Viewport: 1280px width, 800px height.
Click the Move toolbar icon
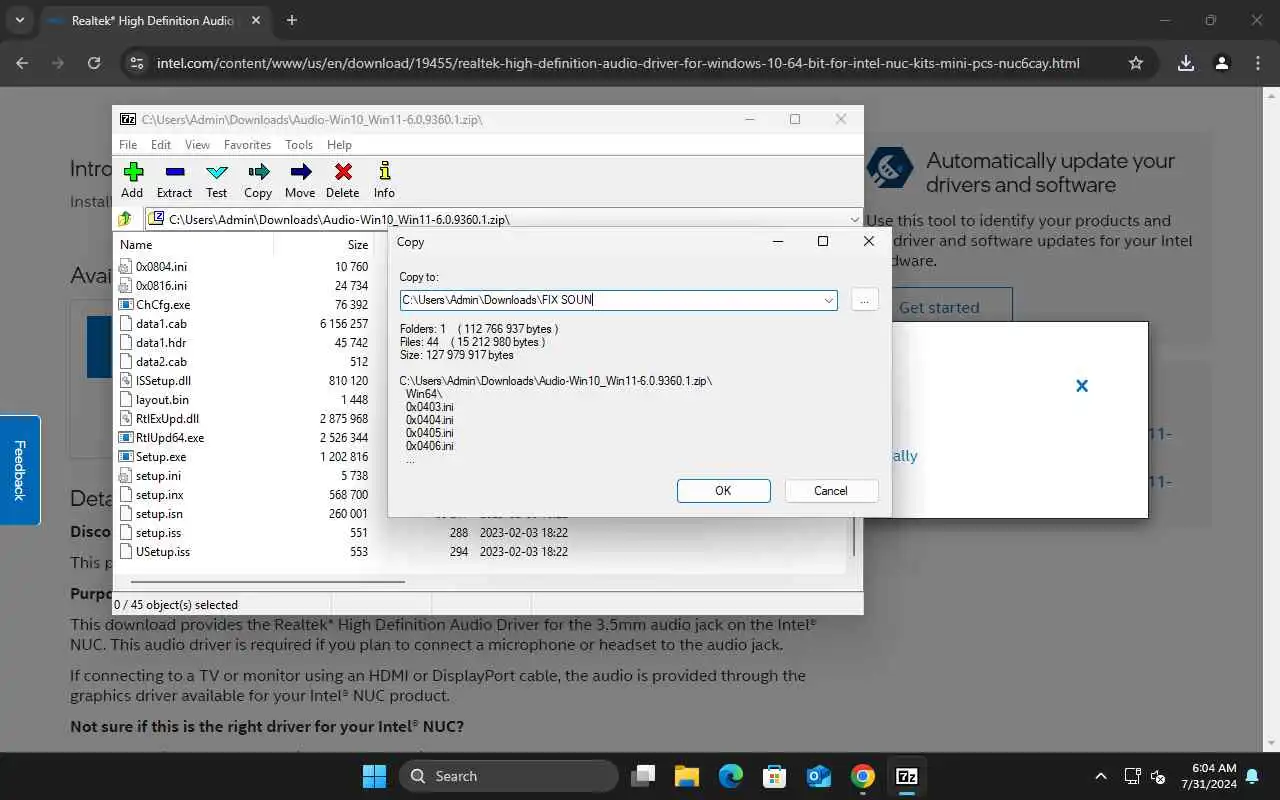[300, 172]
